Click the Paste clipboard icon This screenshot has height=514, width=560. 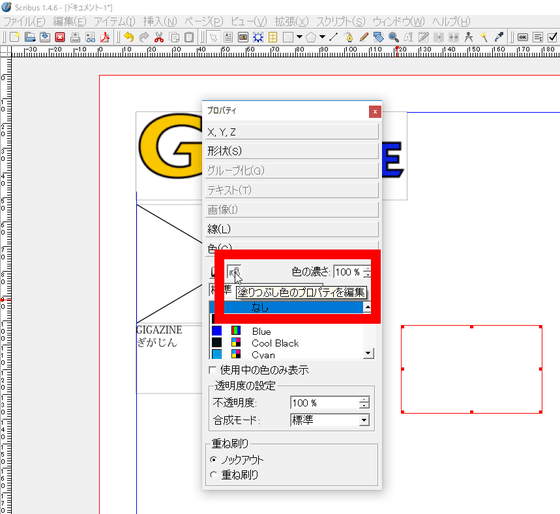pos(189,37)
